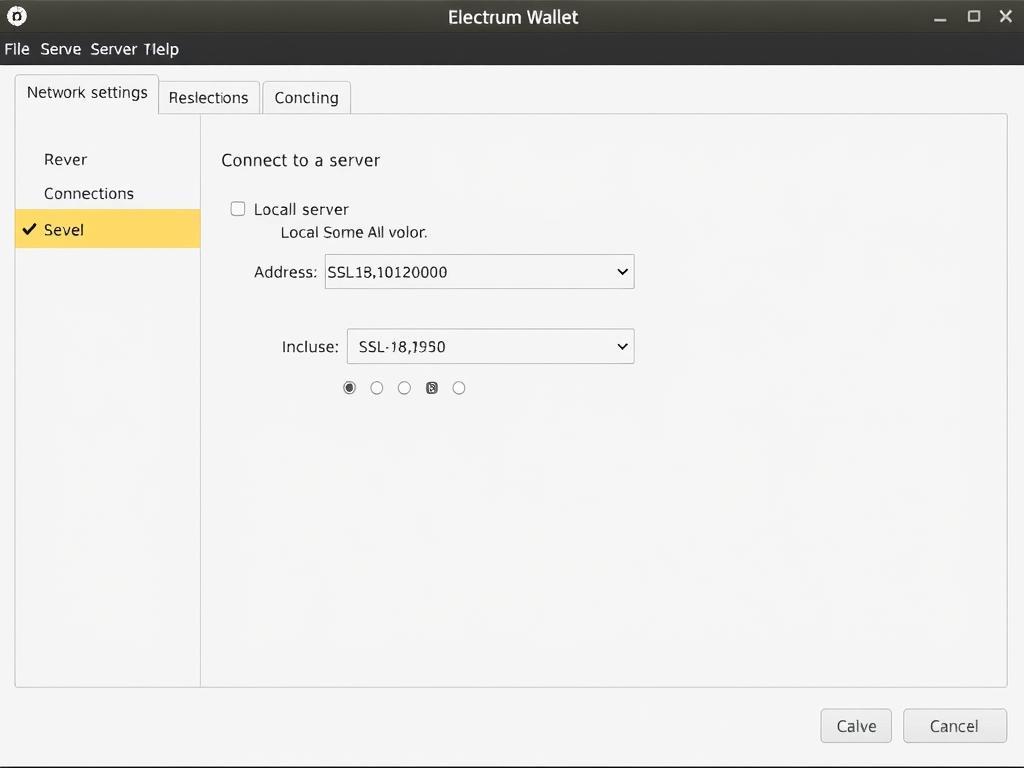The width and height of the screenshot is (1024, 768).
Task: Select the first filled radio button
Action: point(349,388)
